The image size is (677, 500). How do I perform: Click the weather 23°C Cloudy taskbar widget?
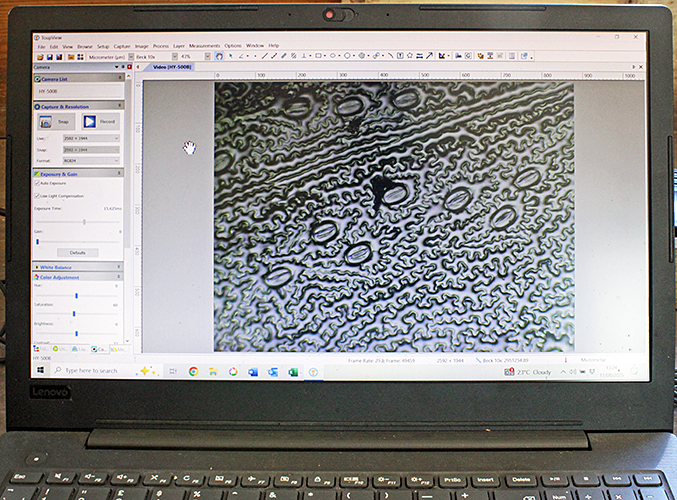point(528,372)
